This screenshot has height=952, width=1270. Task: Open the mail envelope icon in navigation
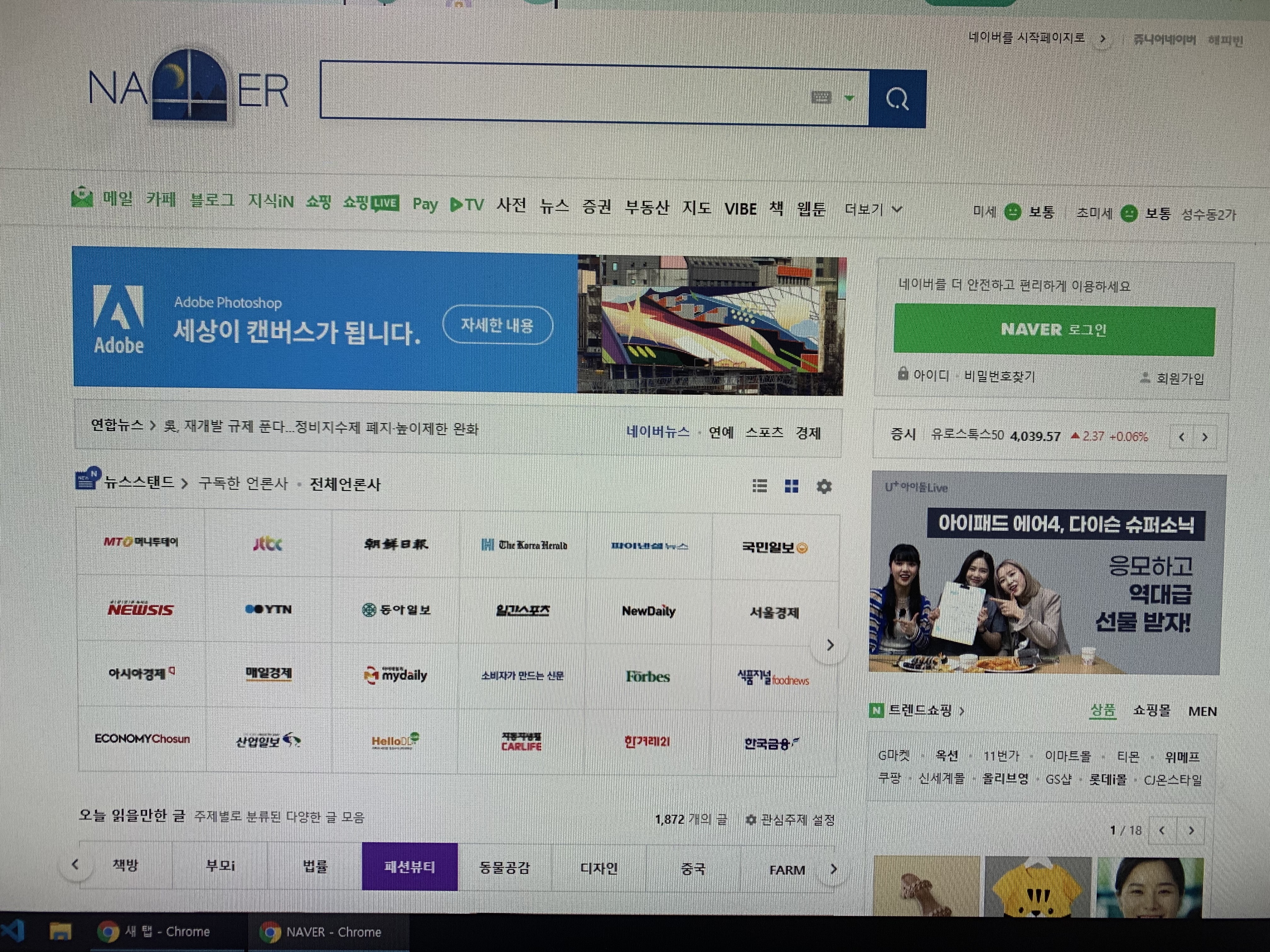pos(82,198)
